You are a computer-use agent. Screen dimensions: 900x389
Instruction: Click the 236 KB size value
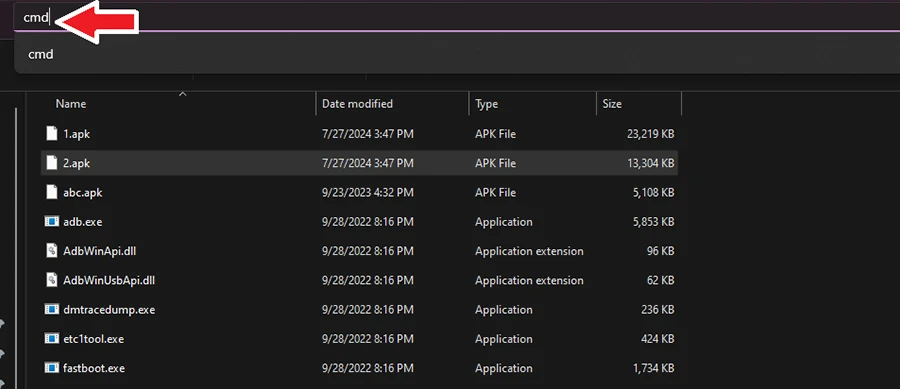(x=658, y=310)
